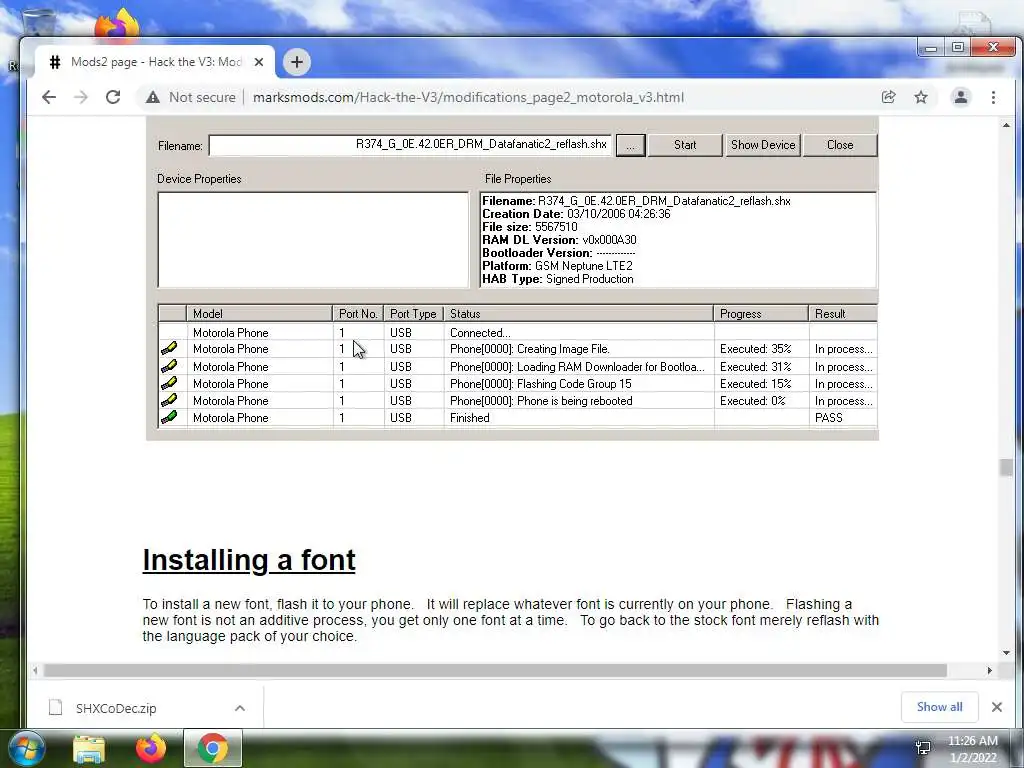Open the Recycle Bin desktop icon

click(39, 23)
